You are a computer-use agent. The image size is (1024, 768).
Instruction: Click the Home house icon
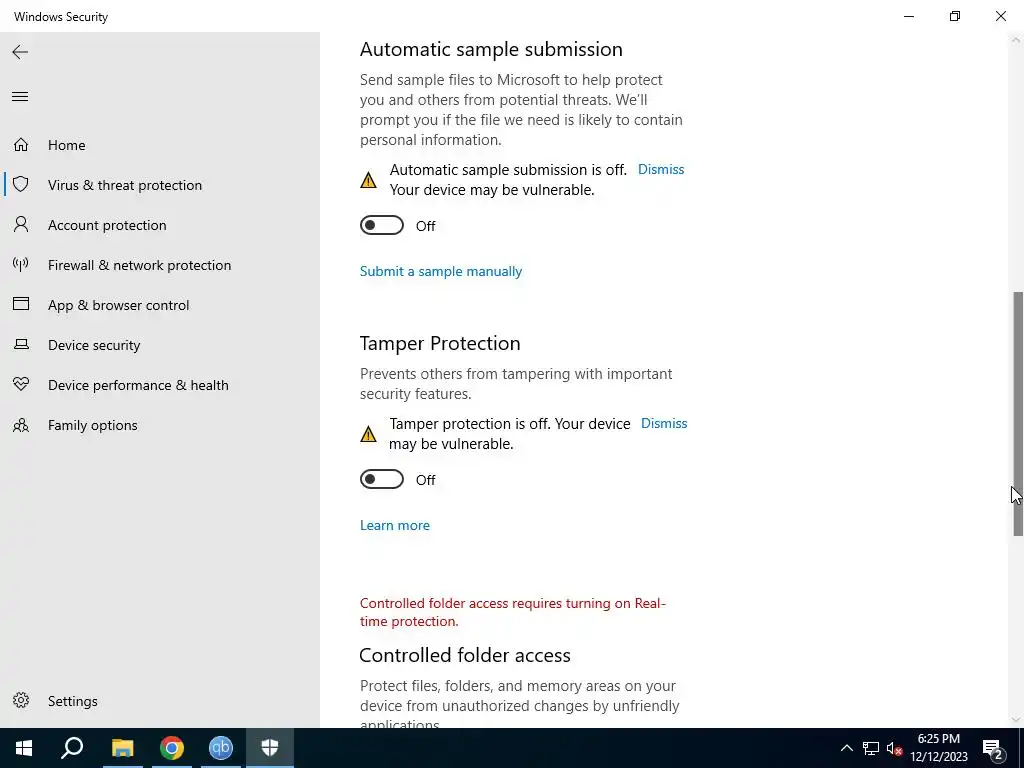click(21, 144)
